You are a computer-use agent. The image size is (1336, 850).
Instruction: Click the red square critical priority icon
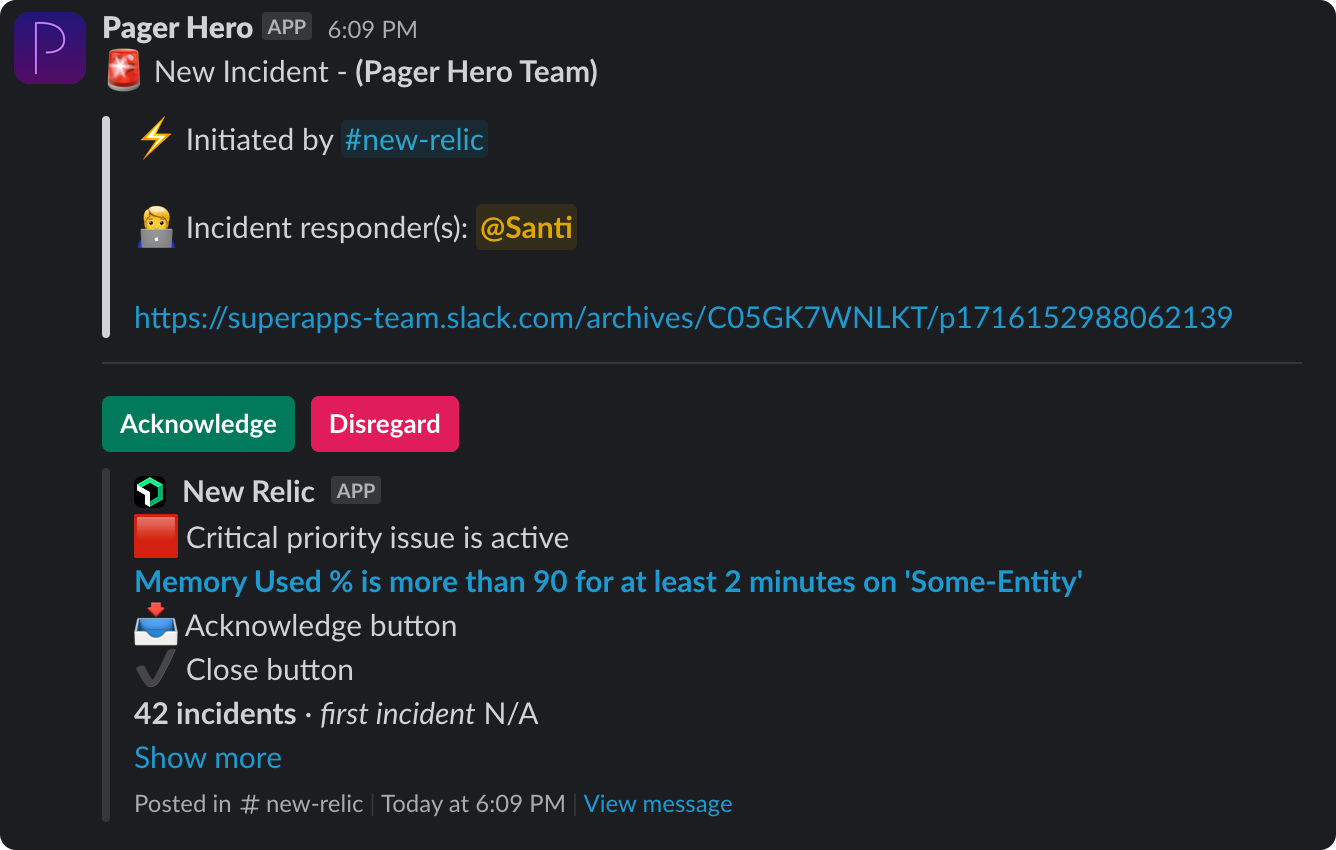(156, 537)
